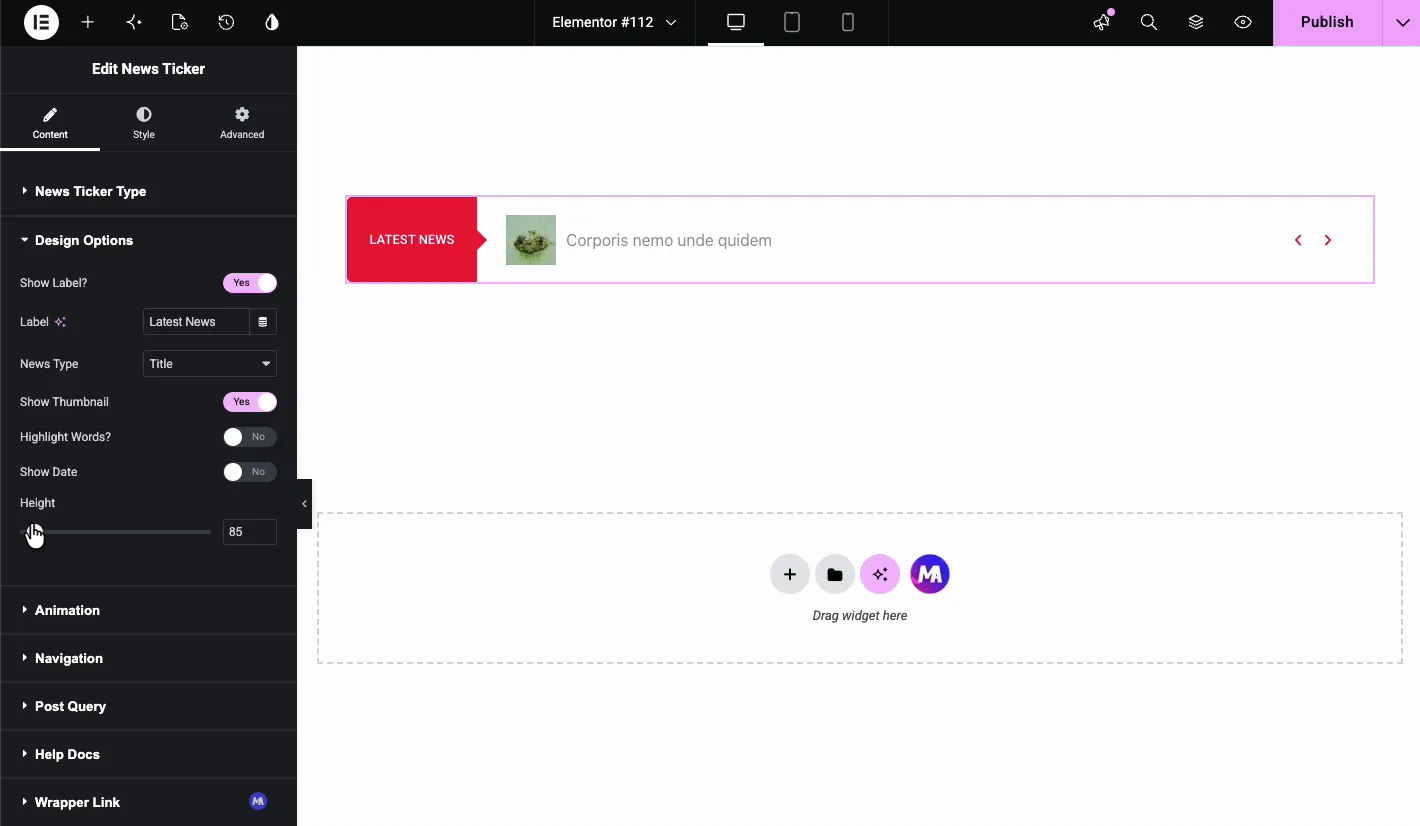Open the publish options arrow next to Publish

[1401, 22]
